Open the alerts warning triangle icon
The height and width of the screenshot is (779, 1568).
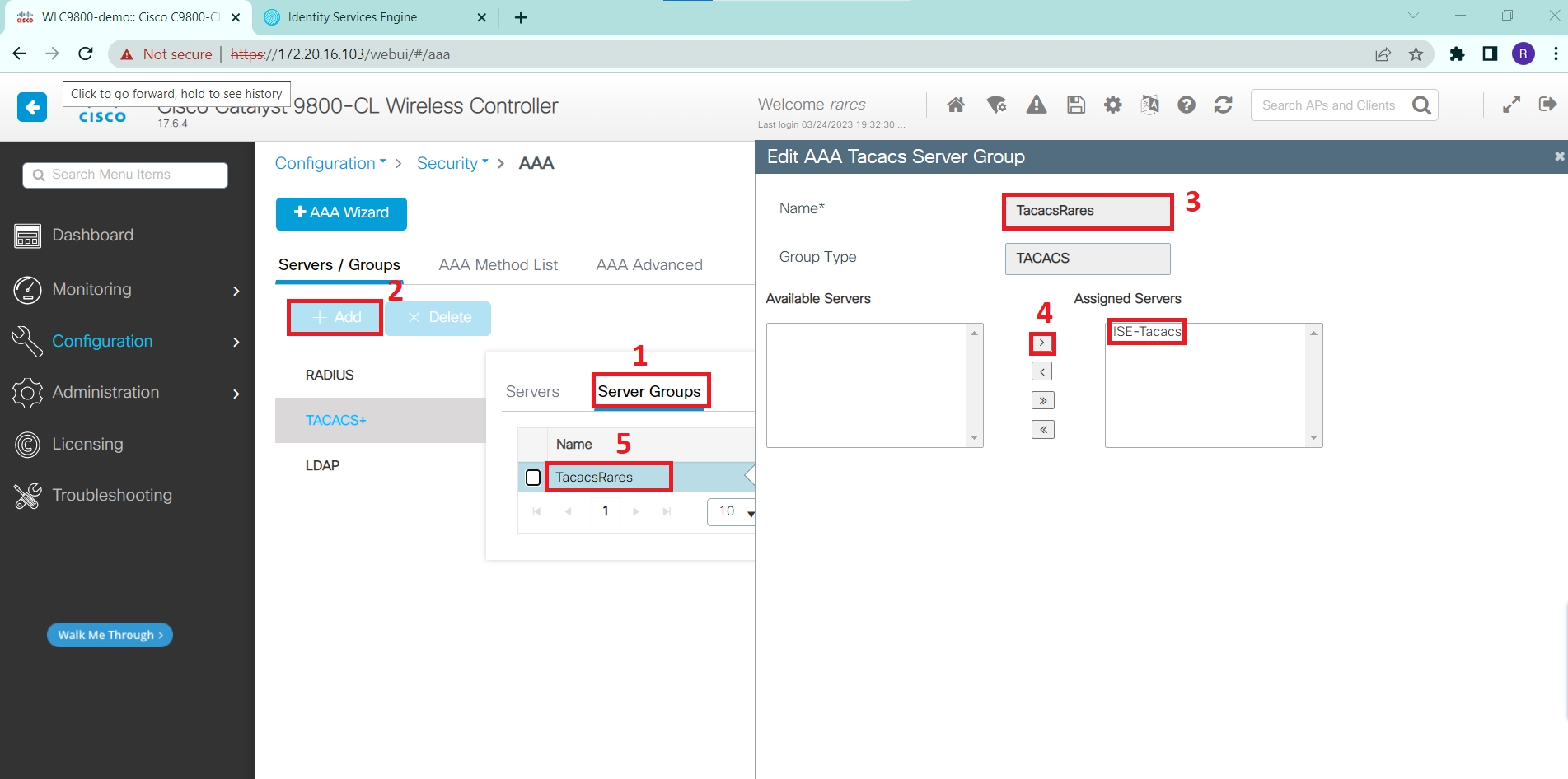pos(1037,105)
